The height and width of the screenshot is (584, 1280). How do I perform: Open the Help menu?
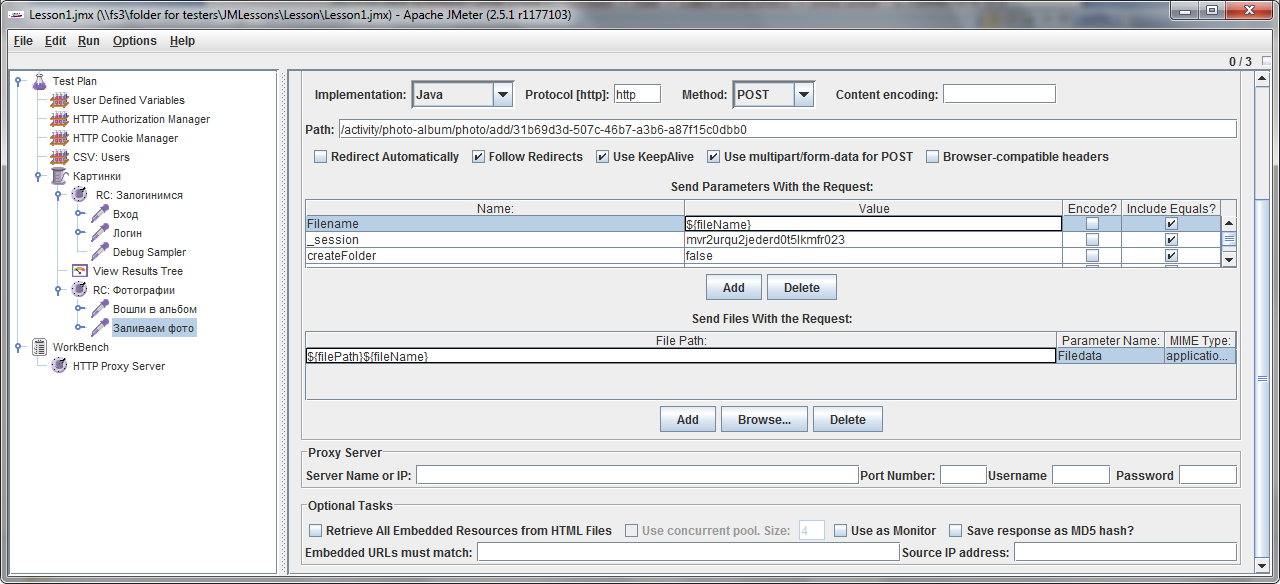[x=183, y=41]
